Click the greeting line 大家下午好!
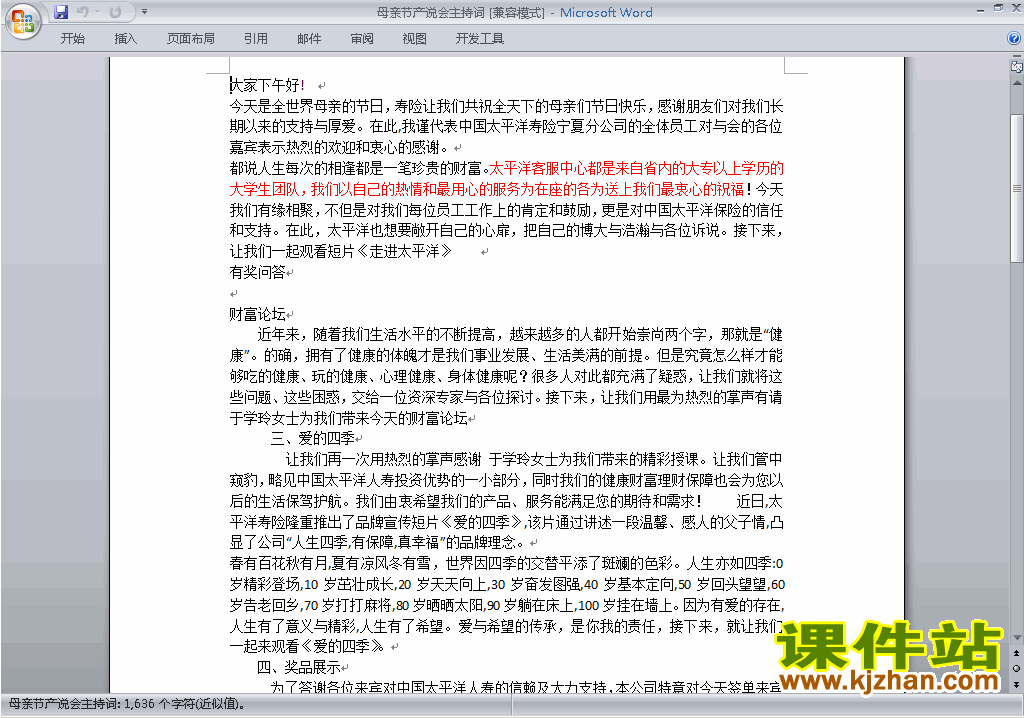The image size is (1024, 718). tap(267, 85)
